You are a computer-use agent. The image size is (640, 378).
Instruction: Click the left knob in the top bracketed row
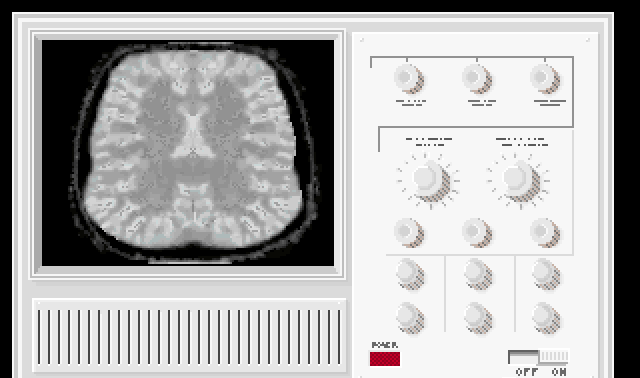409,79
